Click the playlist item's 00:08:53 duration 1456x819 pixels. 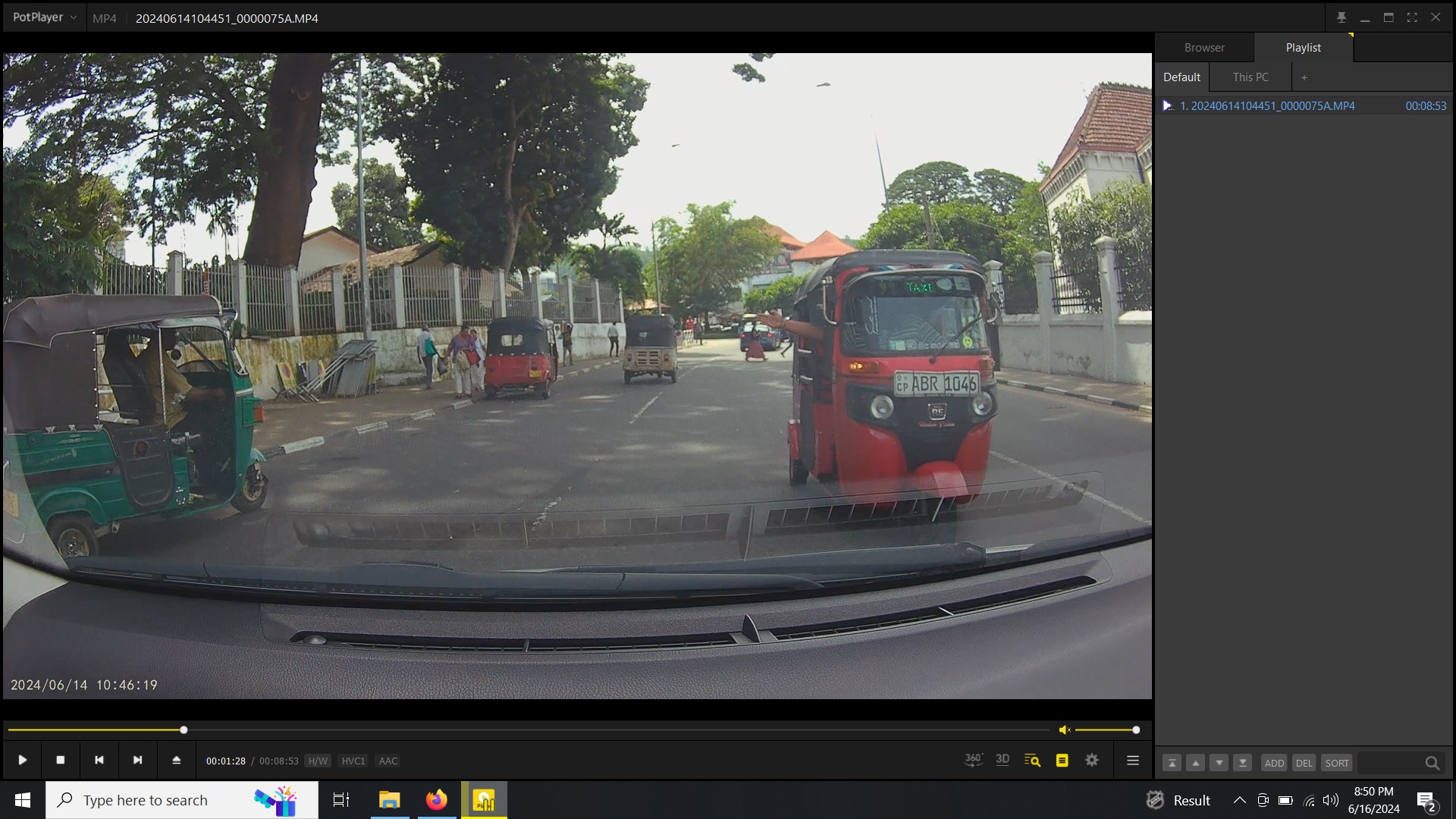tap(1426, 105)
